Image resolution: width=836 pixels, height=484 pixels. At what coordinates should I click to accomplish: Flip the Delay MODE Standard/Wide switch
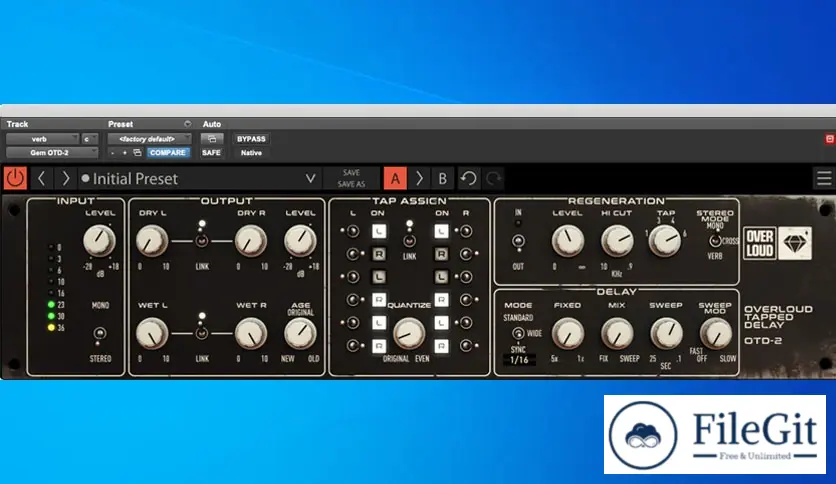(518, 333)
